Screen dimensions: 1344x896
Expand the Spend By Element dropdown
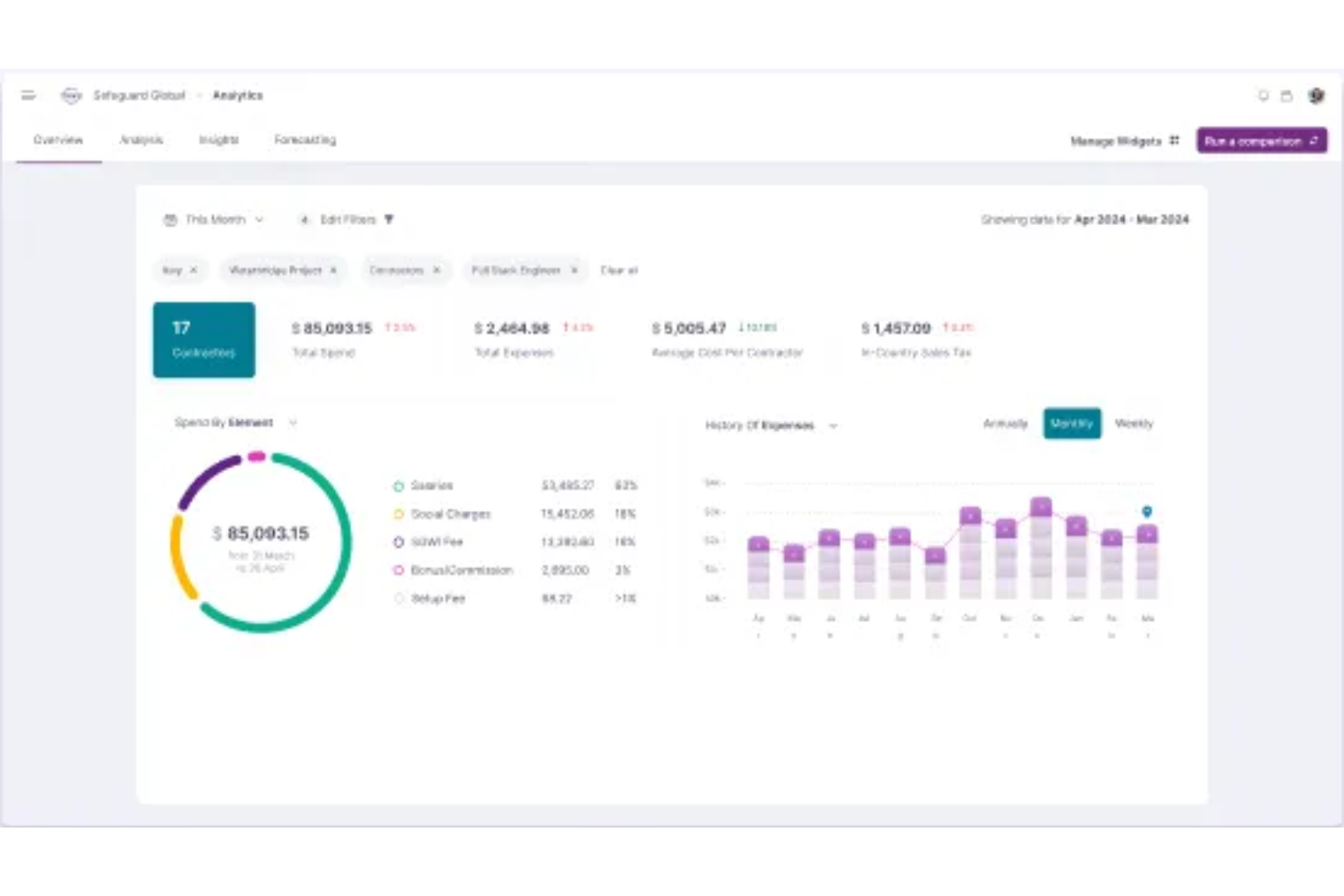(x=292, y=423)
